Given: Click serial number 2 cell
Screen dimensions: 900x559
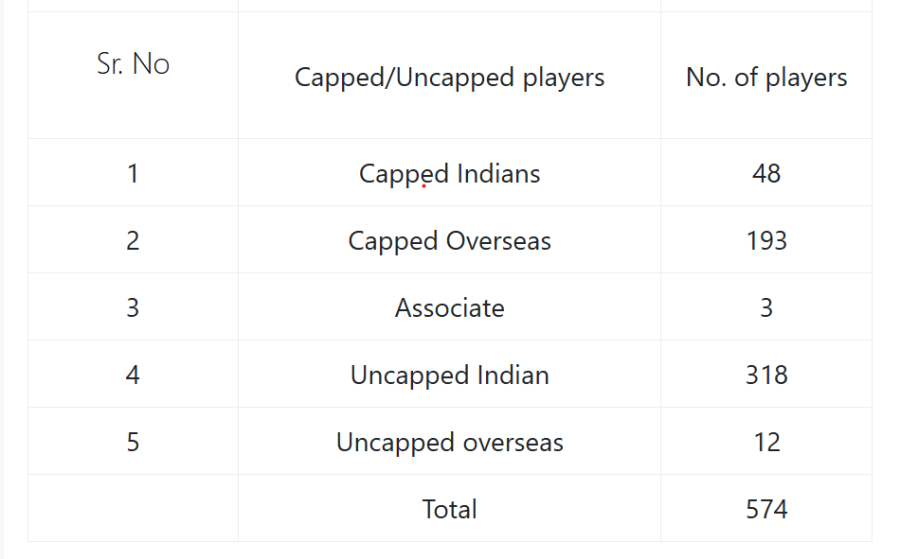Looking at the screenshot, I should [133, 239].
